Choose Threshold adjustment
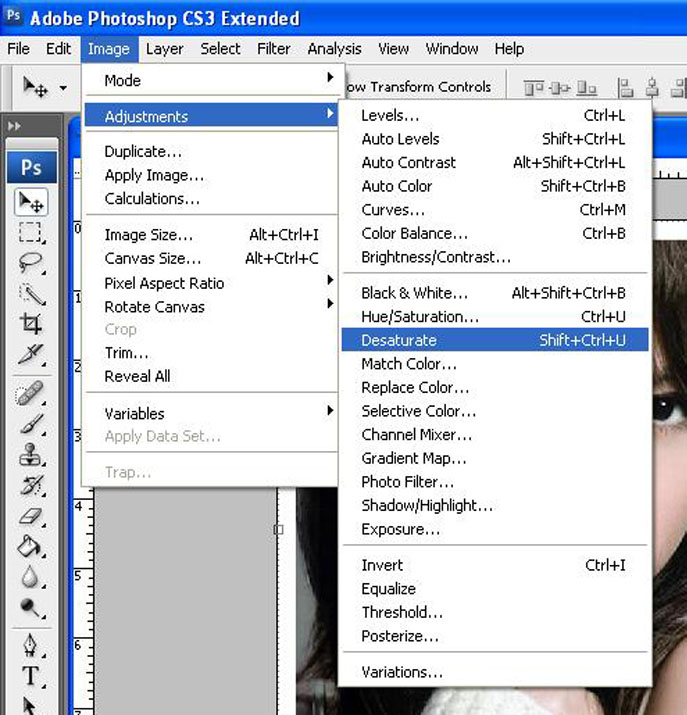 (495, 612)
